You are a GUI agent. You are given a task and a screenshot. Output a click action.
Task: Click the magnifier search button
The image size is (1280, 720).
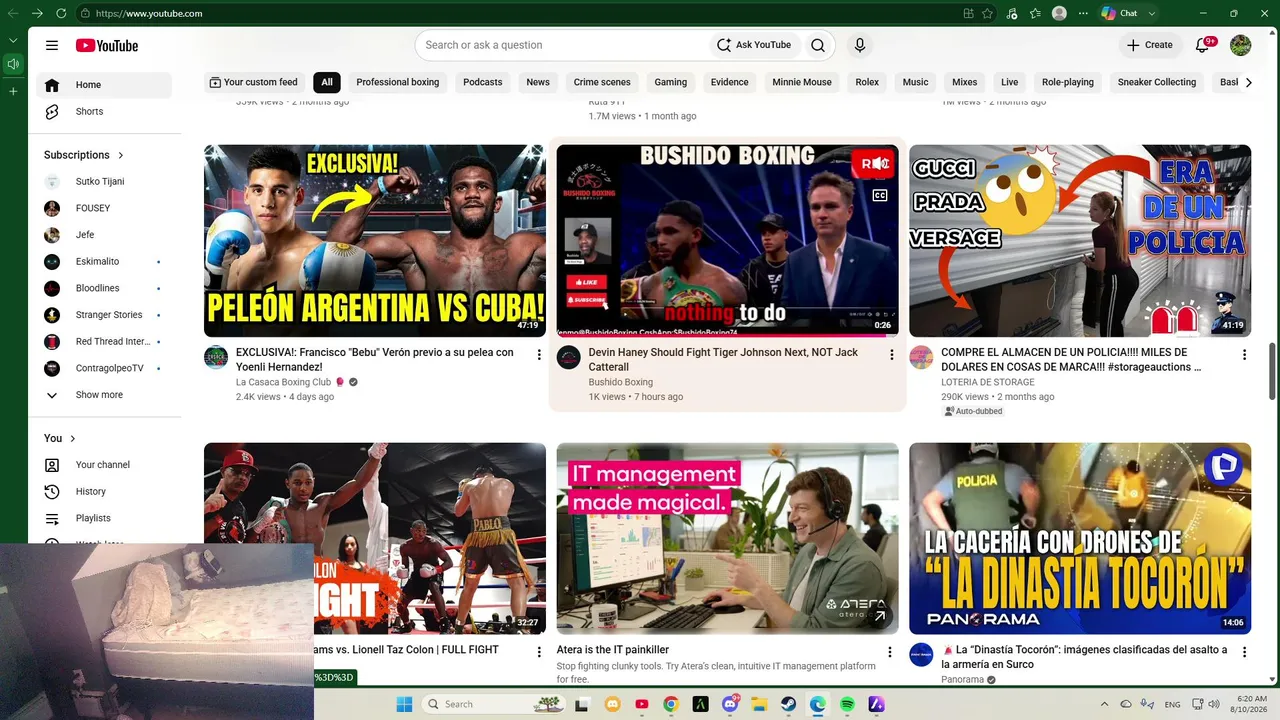[818, 45]
